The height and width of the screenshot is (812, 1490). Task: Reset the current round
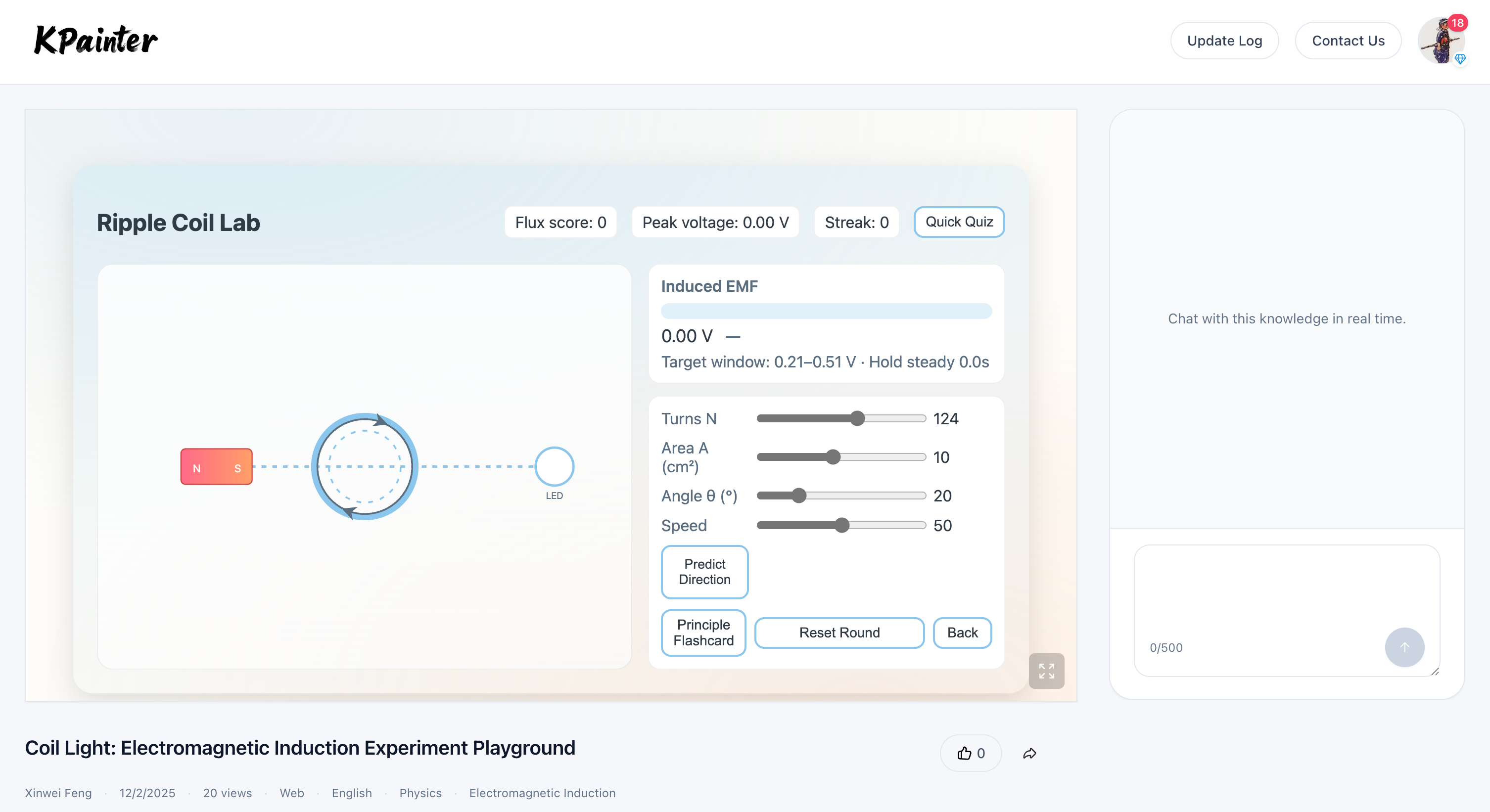tap(839, 632)
